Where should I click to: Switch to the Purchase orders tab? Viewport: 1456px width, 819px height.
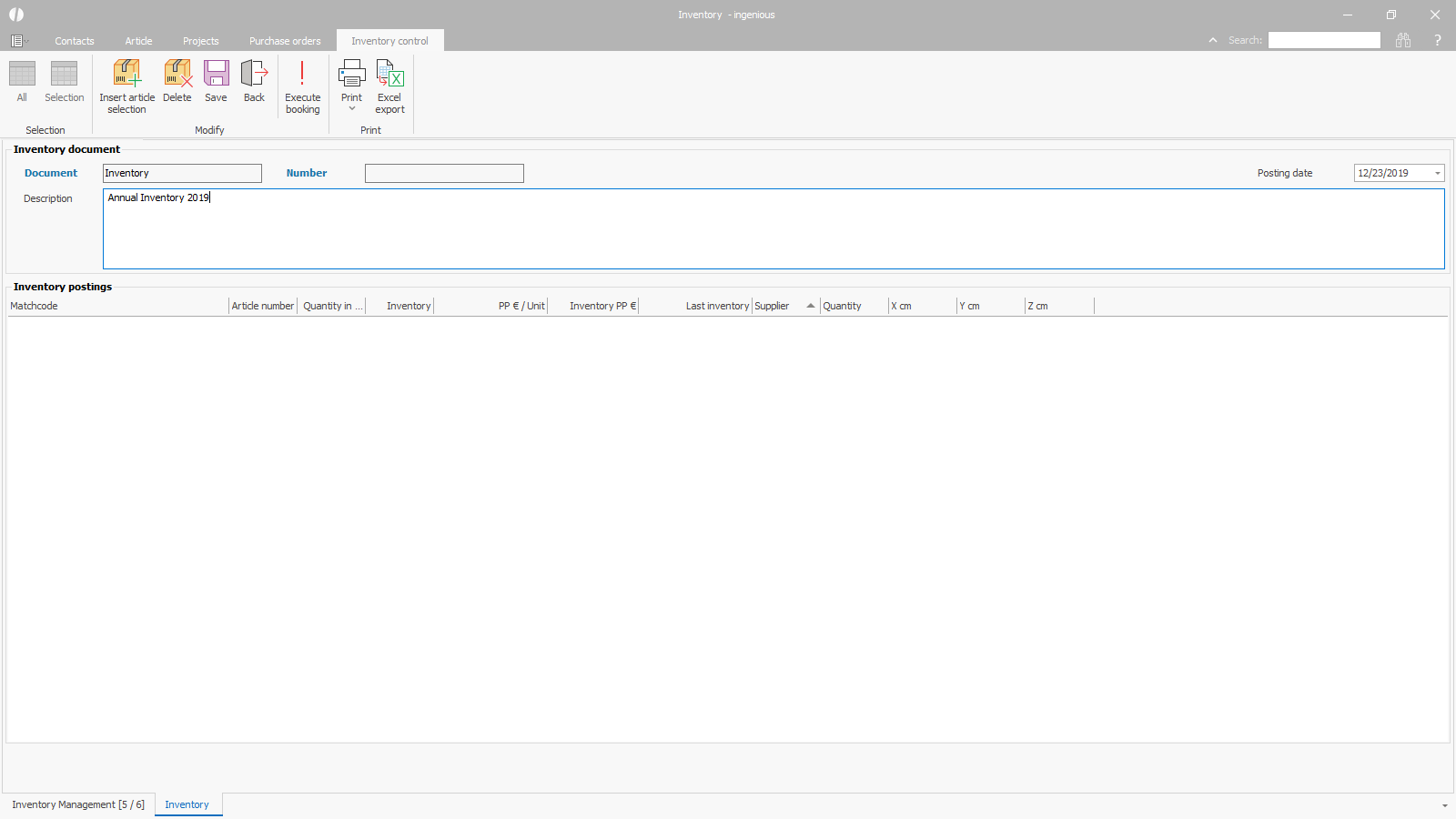[x=285, y=41]
